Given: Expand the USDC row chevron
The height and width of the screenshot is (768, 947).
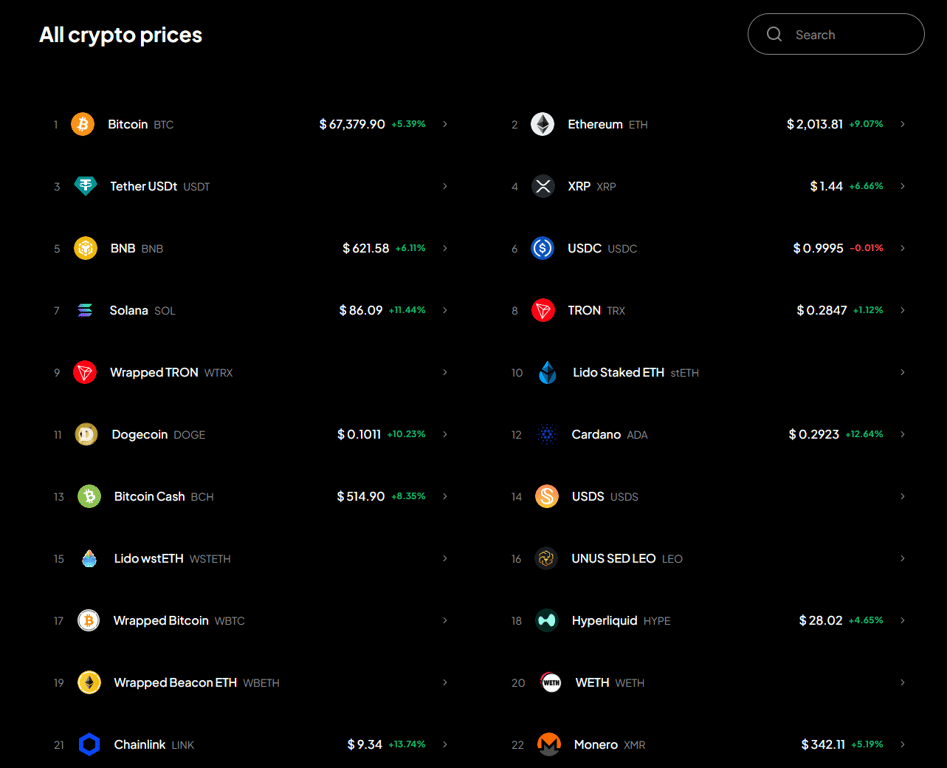Looking at the screenshot, I should (x=902, y=248).
